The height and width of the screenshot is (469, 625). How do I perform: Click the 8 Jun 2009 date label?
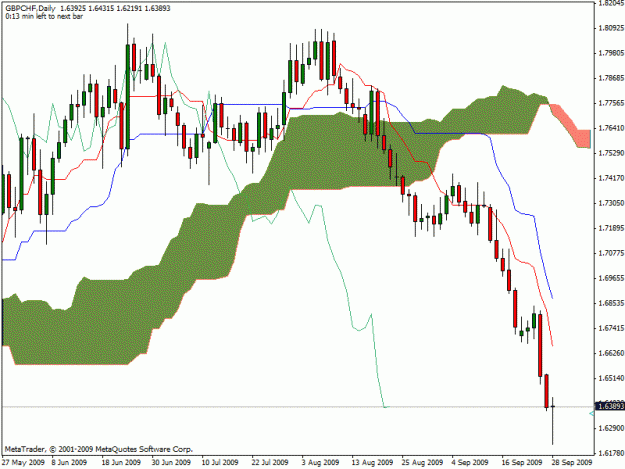69,462
